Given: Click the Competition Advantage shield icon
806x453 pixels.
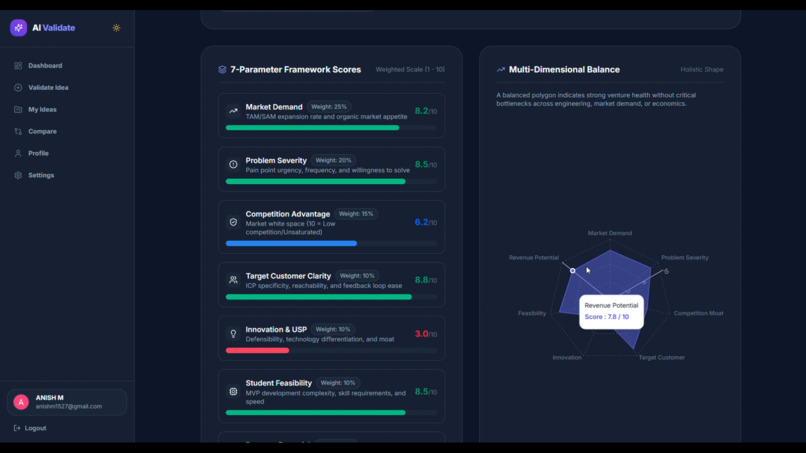Looking at the screenshot, I should 233,222.
